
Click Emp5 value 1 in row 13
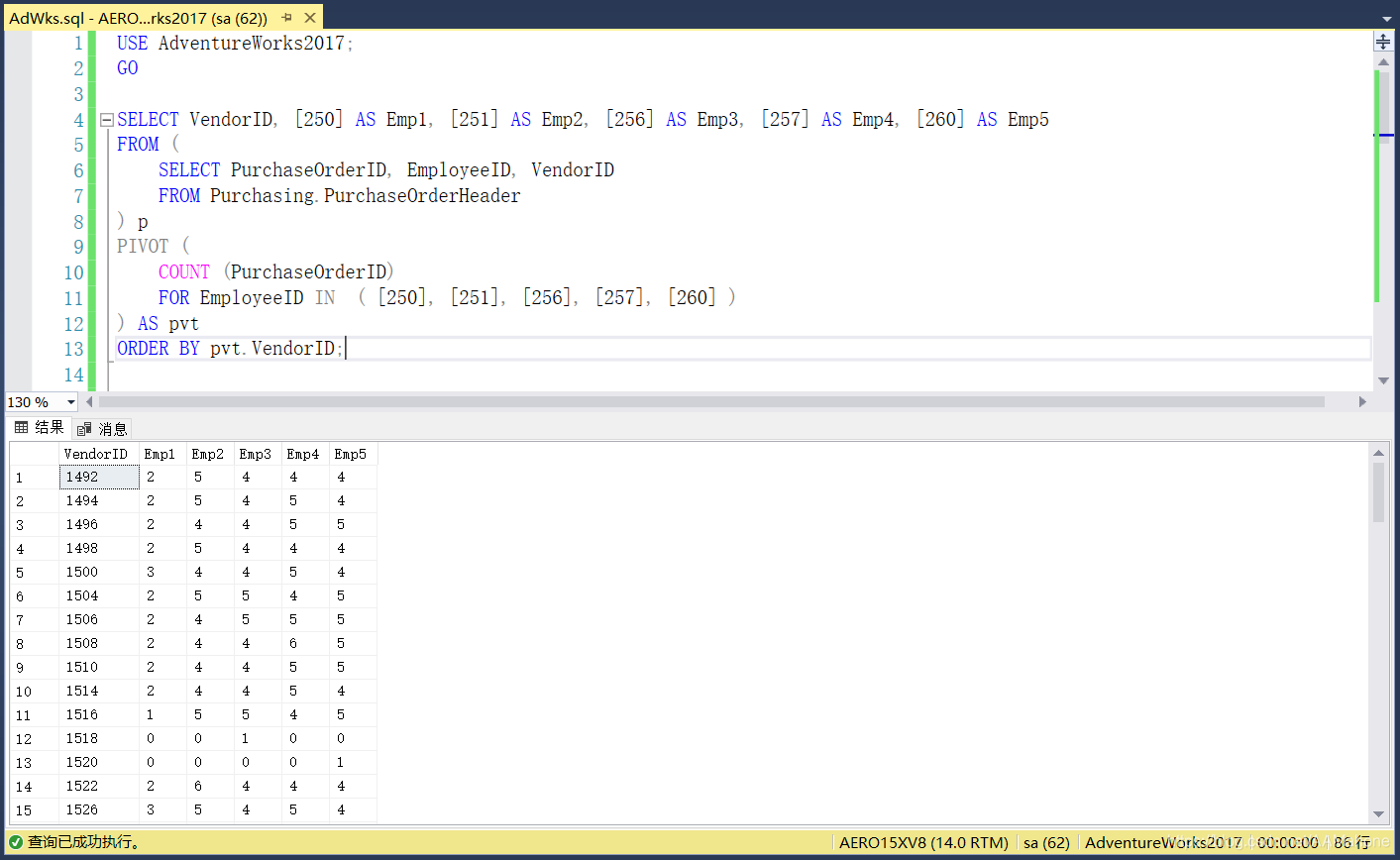pos(354,762)
